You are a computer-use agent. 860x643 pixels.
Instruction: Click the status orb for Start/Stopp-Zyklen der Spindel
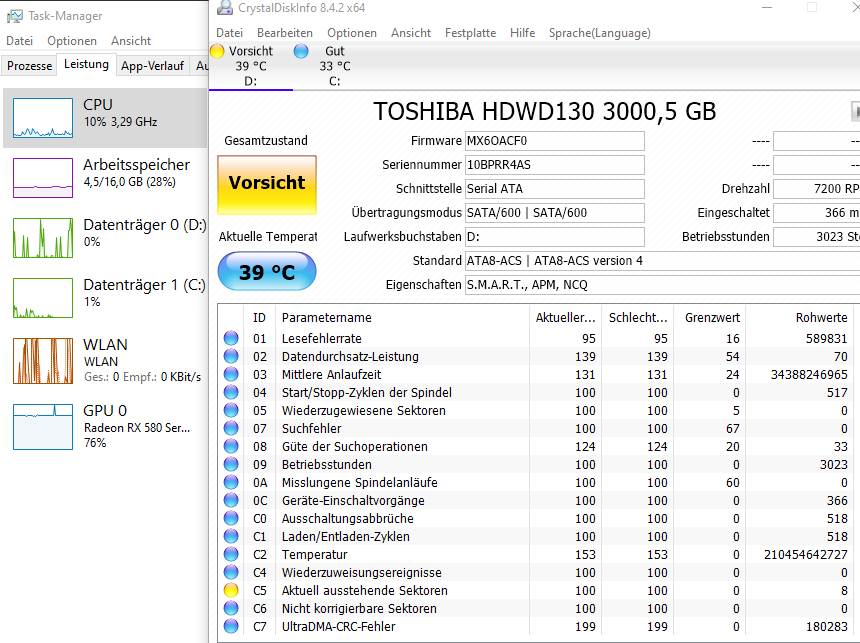pos(231,393)
